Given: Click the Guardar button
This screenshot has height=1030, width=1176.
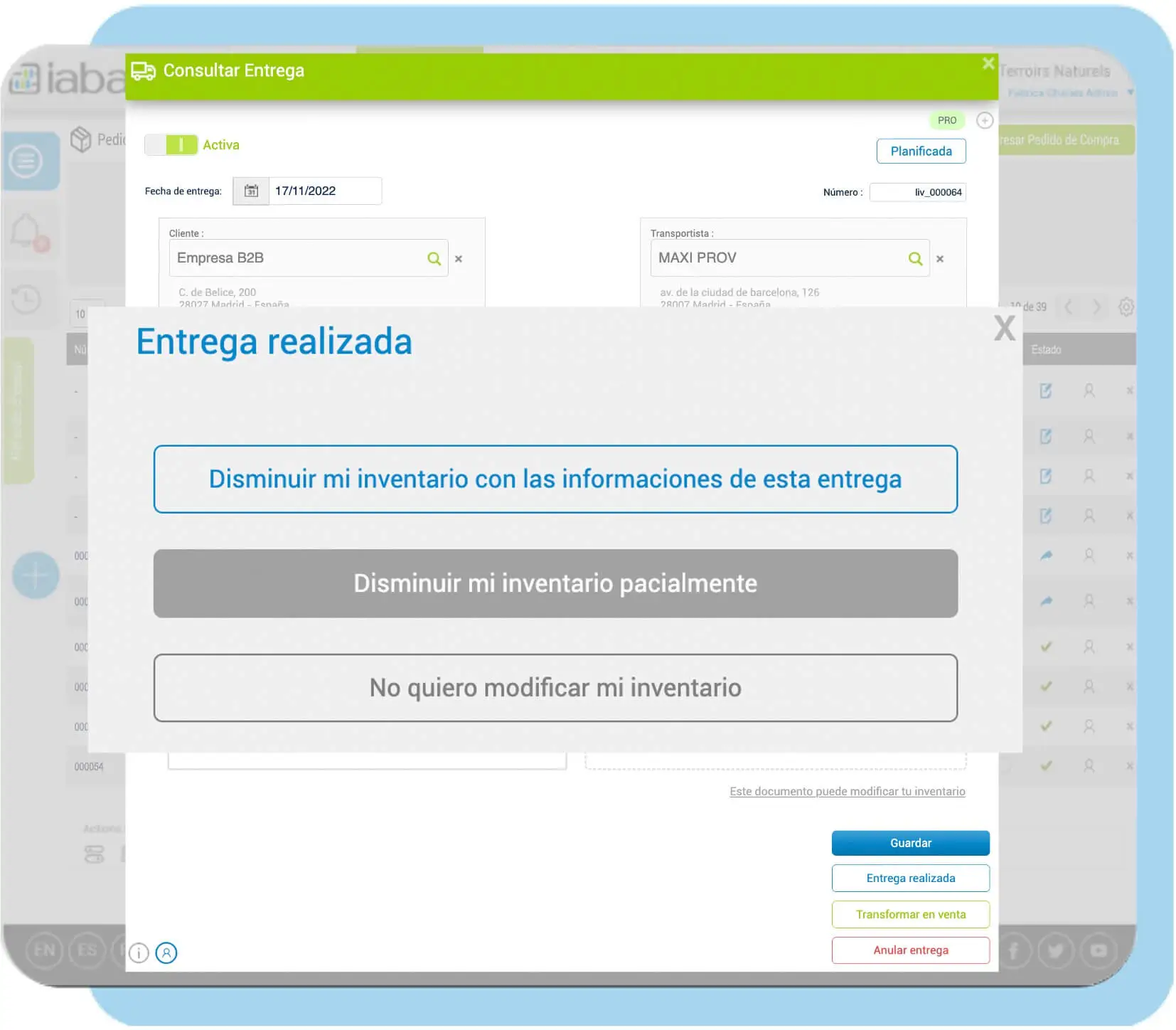Looking at the screenshot, I should 911,843.
